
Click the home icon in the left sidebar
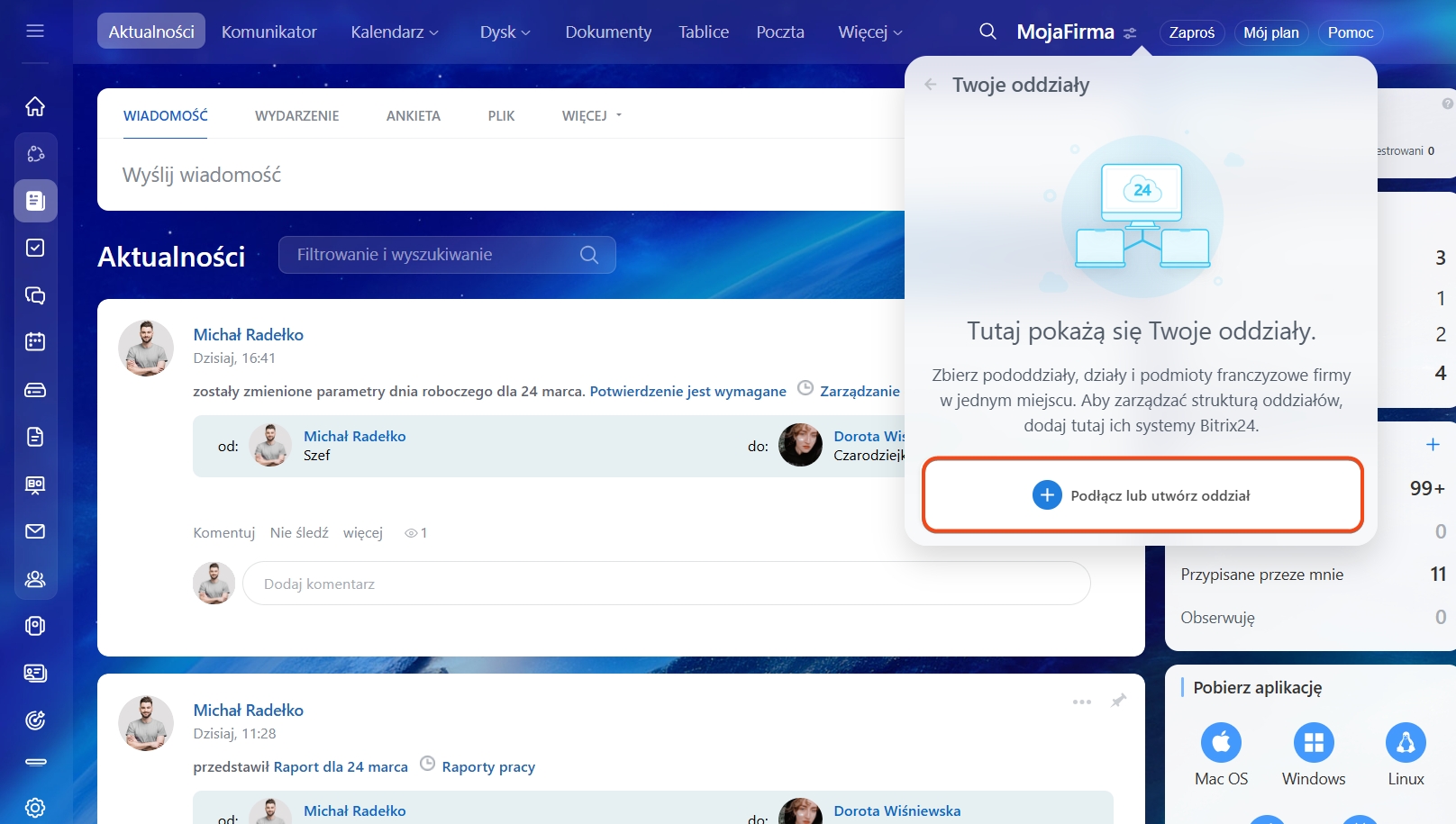[x=35, y=106]
